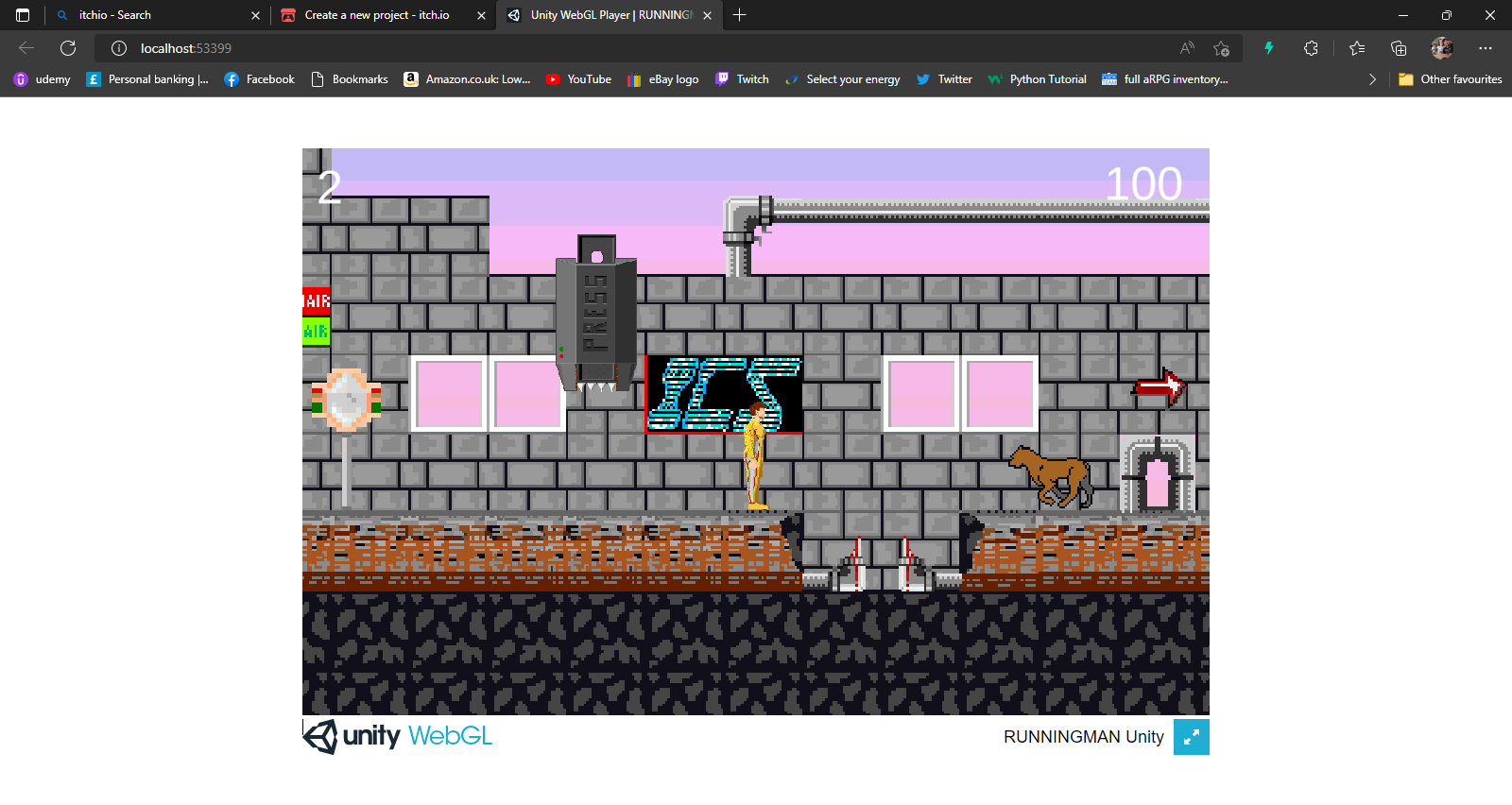Switch to the itchio - Search tab
Image resolution: width=1512 pixels, height=805 pixels.
157,15
